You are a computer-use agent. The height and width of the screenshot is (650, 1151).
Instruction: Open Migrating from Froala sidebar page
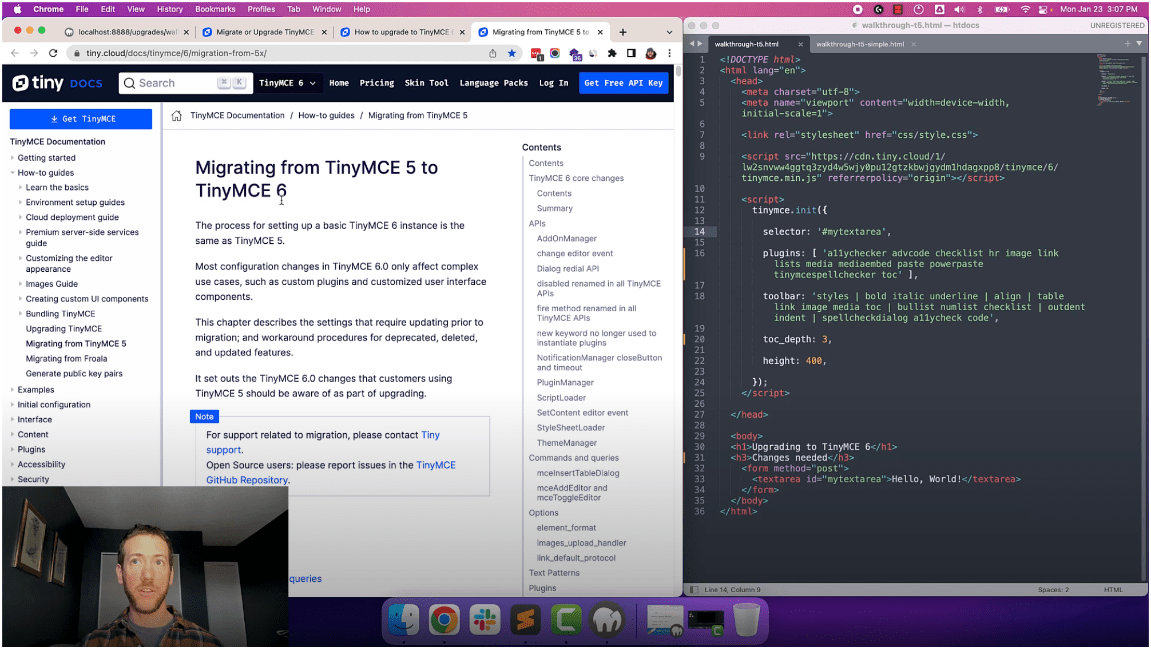[x=66, y=358]
